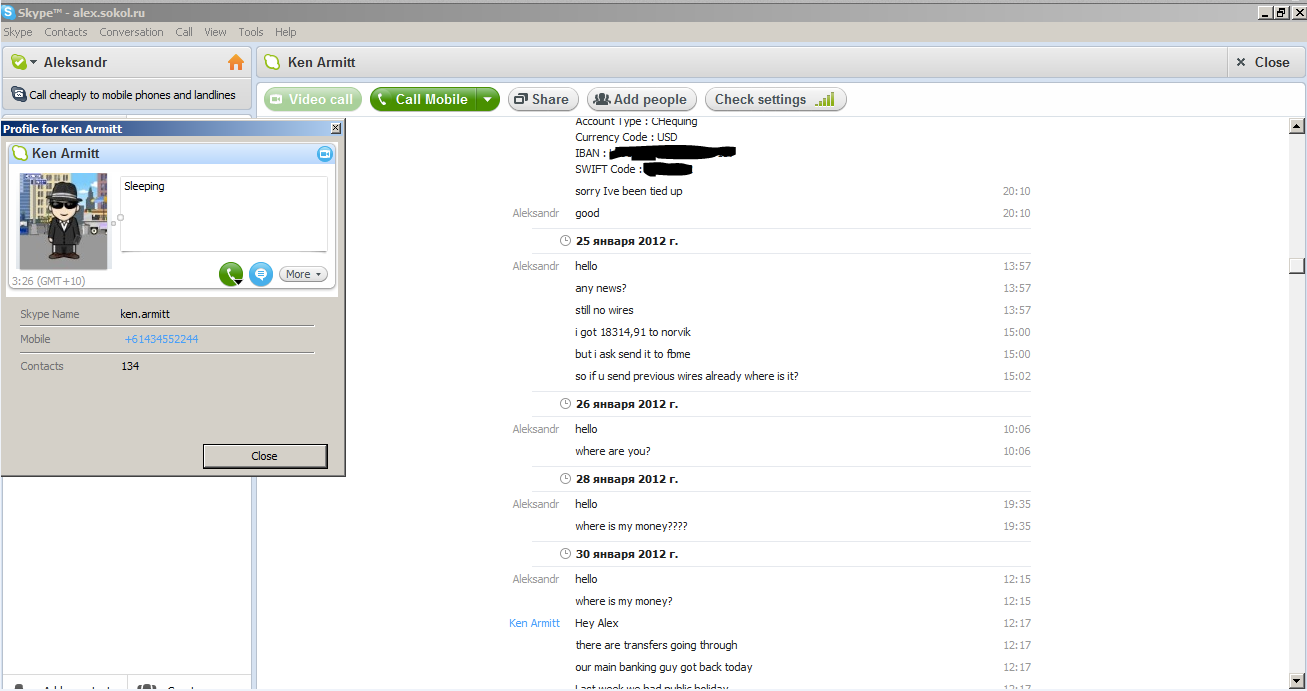Open the More dropdown in profile
This screenshot has height=691, width=1307.
(x=303, y=274)
